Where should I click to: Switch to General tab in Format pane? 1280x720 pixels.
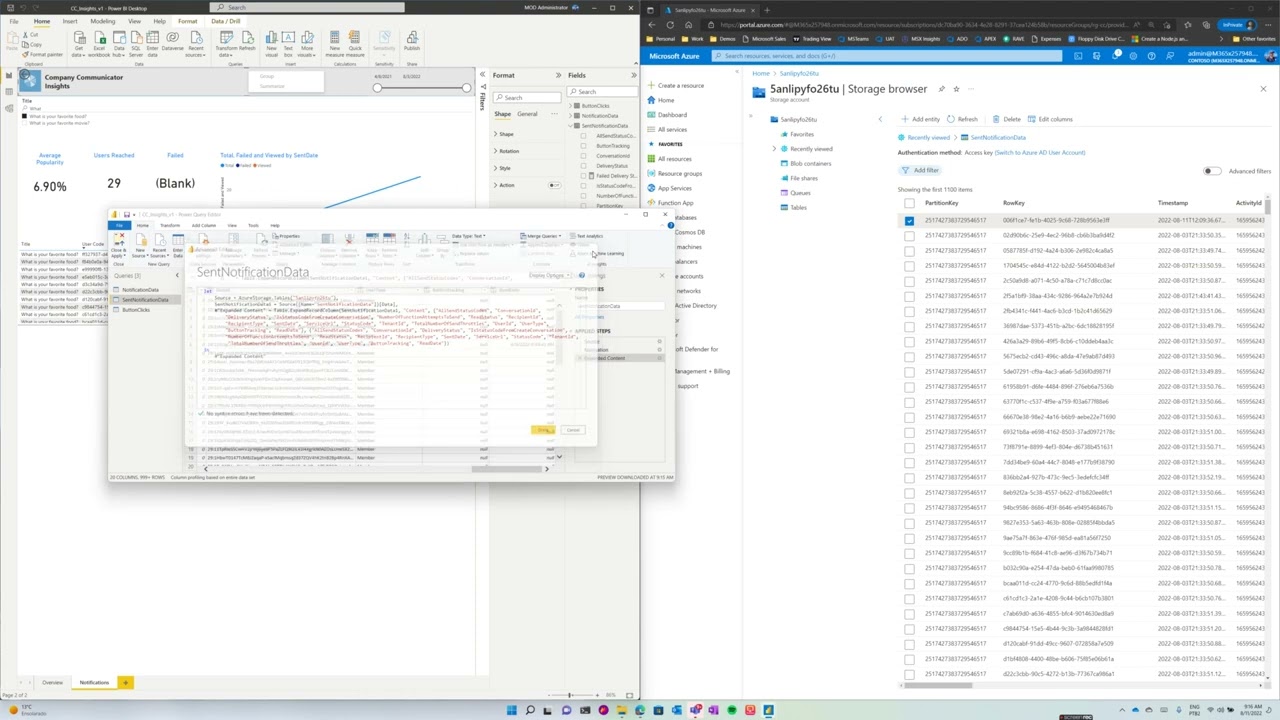[x=527, y=114]
